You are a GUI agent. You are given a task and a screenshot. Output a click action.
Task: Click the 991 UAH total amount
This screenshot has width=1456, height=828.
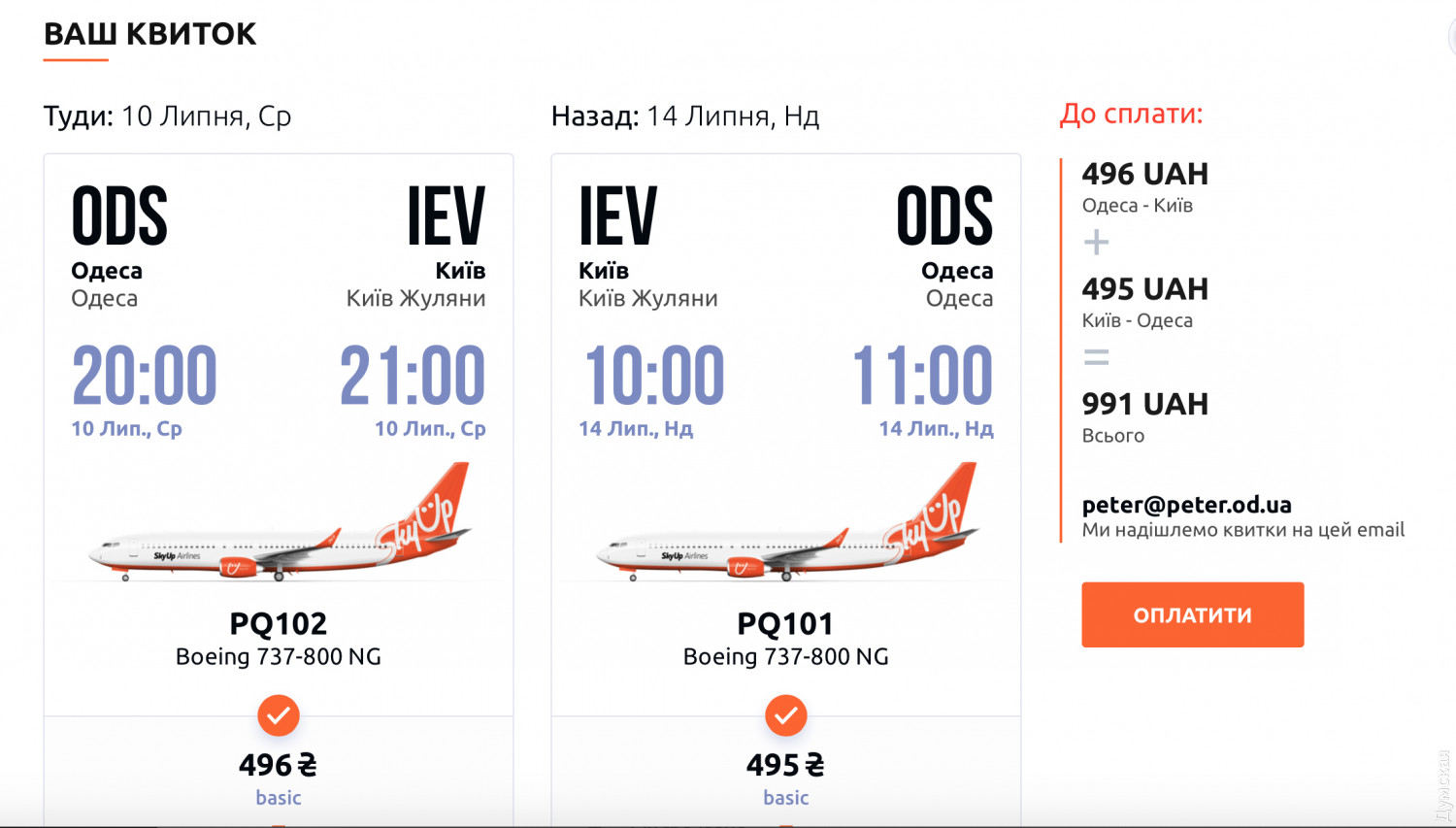[x=1145, y=404]
